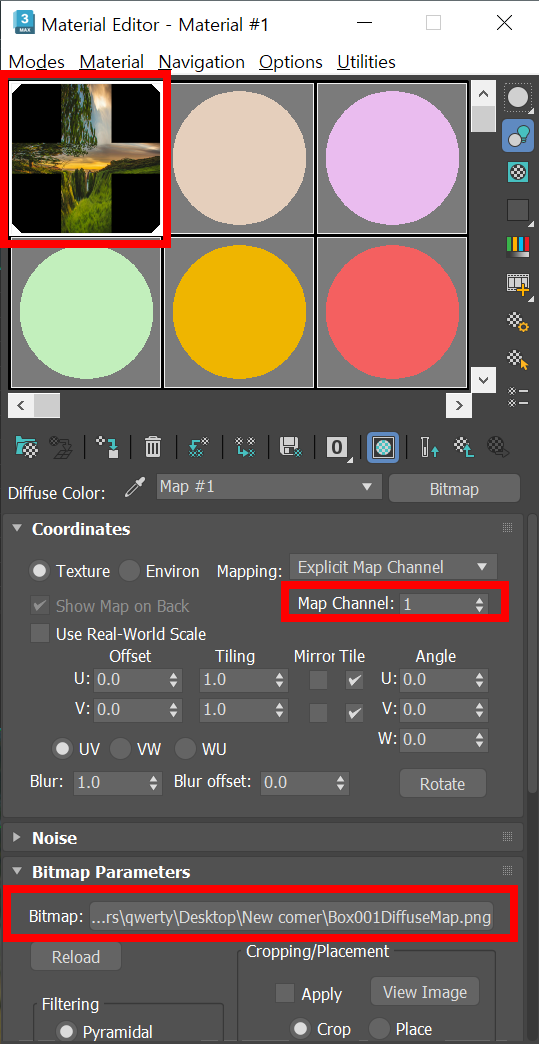This screenshot has height=1044, width=539.
Task: Click the Make Unique icon
Action: [246, 446]
